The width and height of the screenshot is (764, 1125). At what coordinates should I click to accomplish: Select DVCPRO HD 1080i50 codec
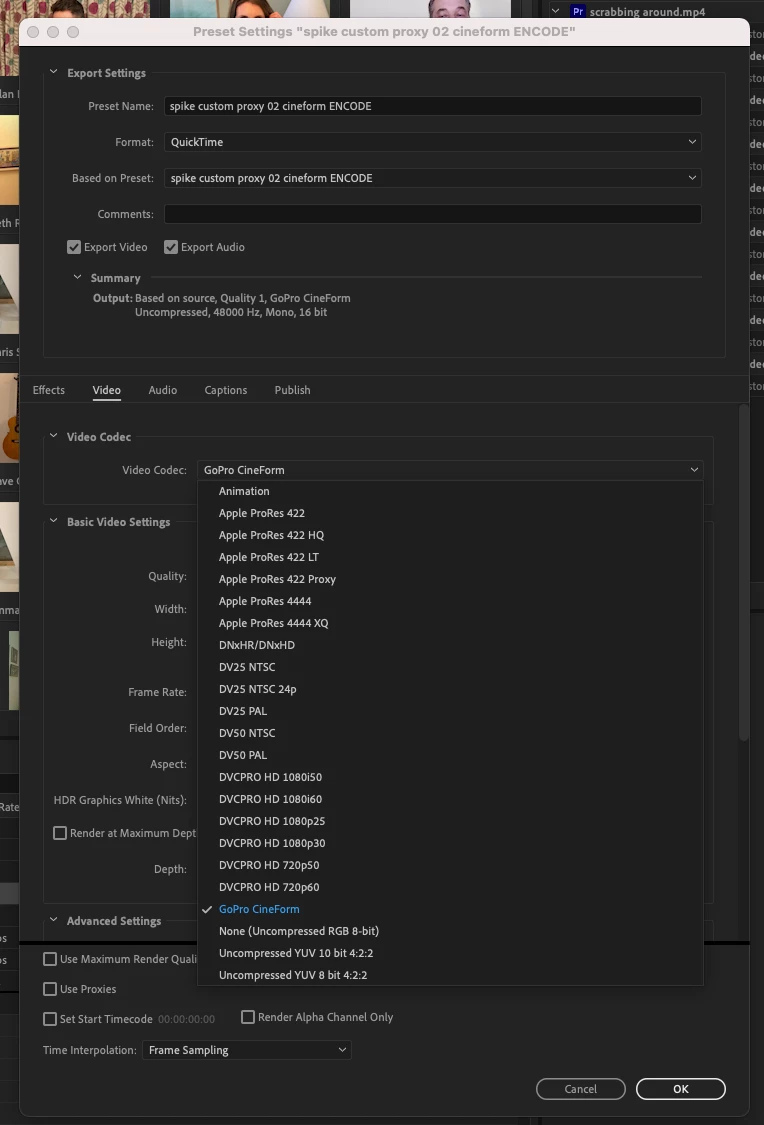[451, 777]
